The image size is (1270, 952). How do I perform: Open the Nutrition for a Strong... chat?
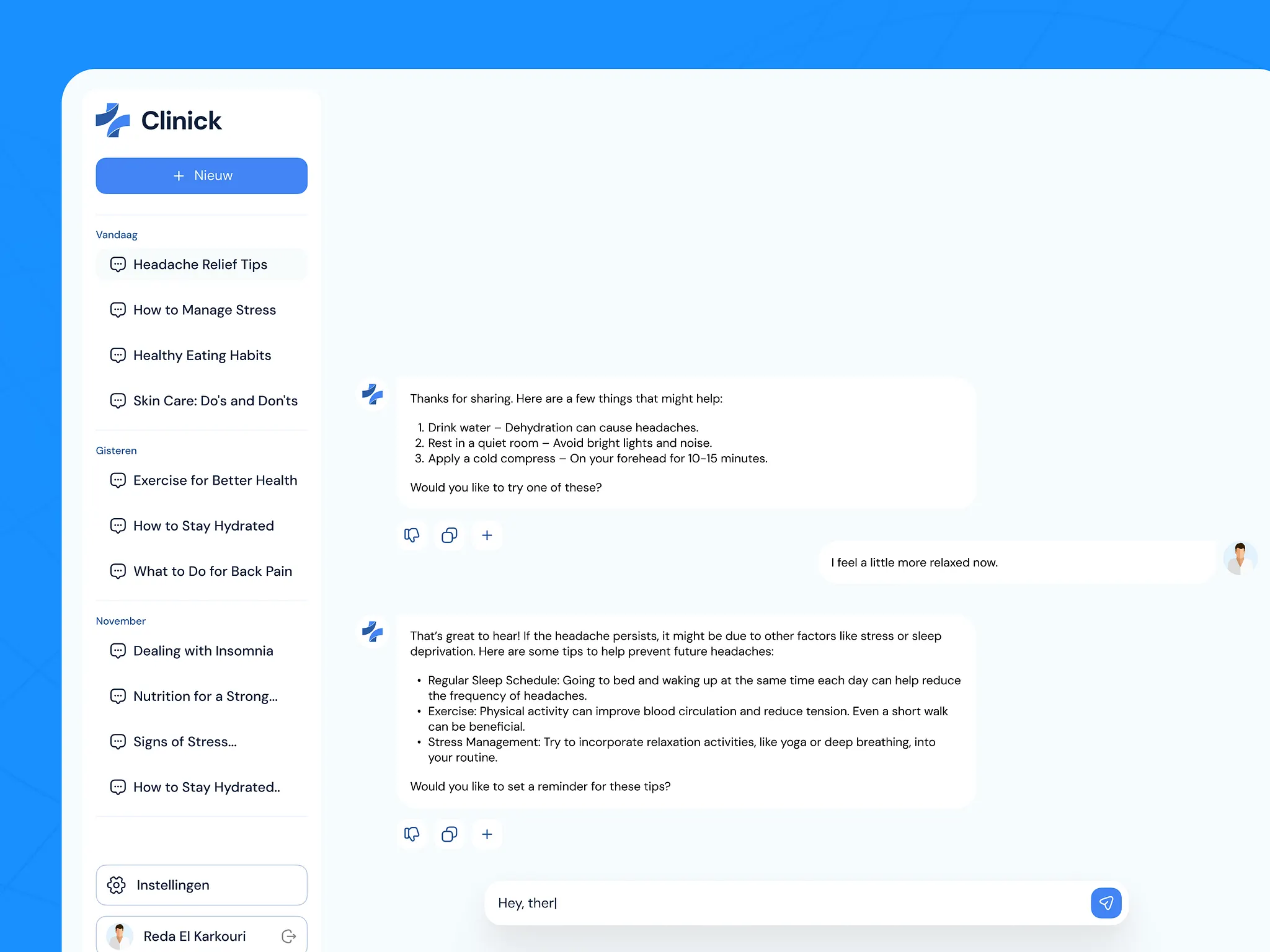202,696
